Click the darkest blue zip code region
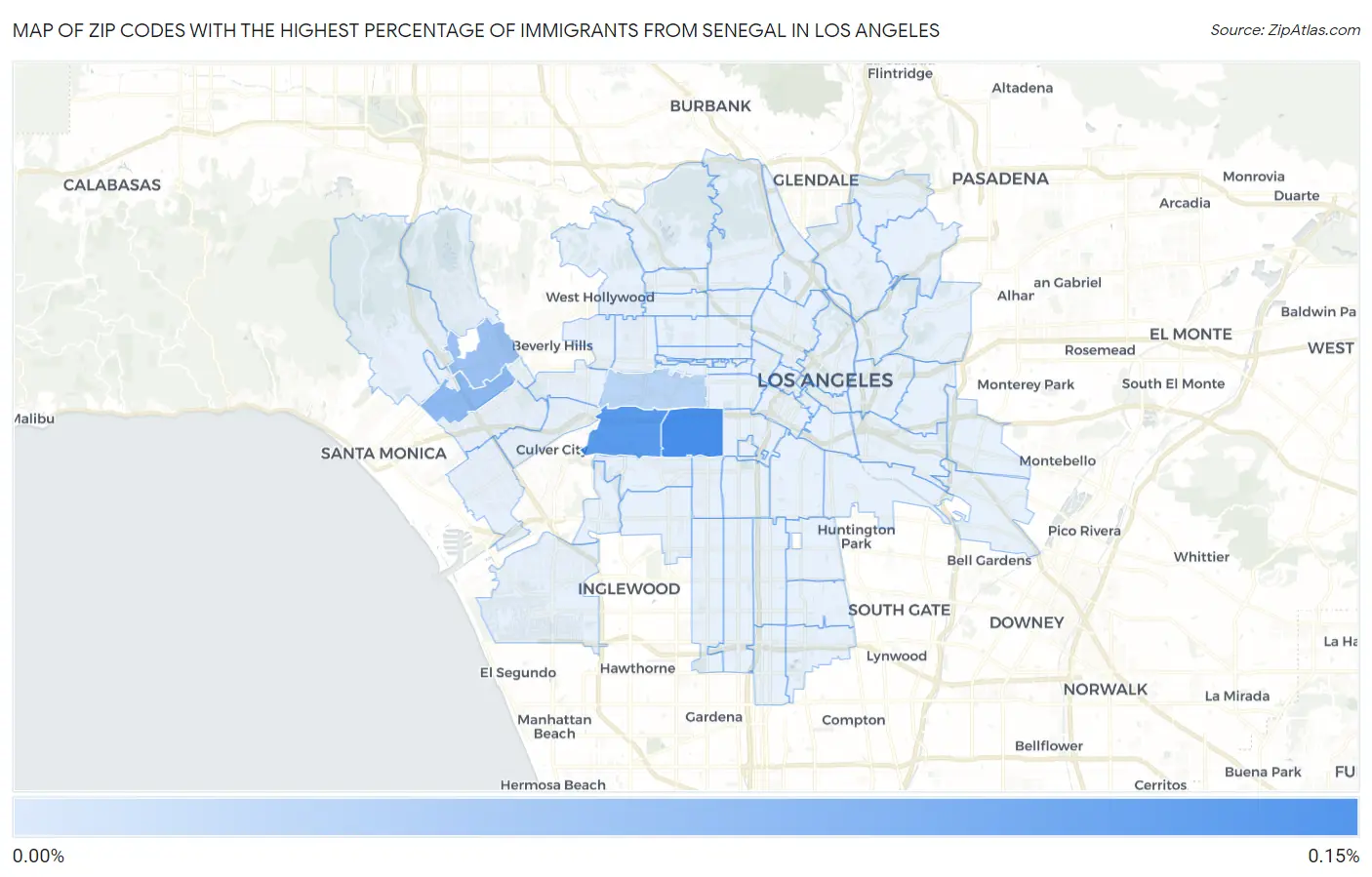The width and height of the screenshot is (1372, 877). coord(693,432)
